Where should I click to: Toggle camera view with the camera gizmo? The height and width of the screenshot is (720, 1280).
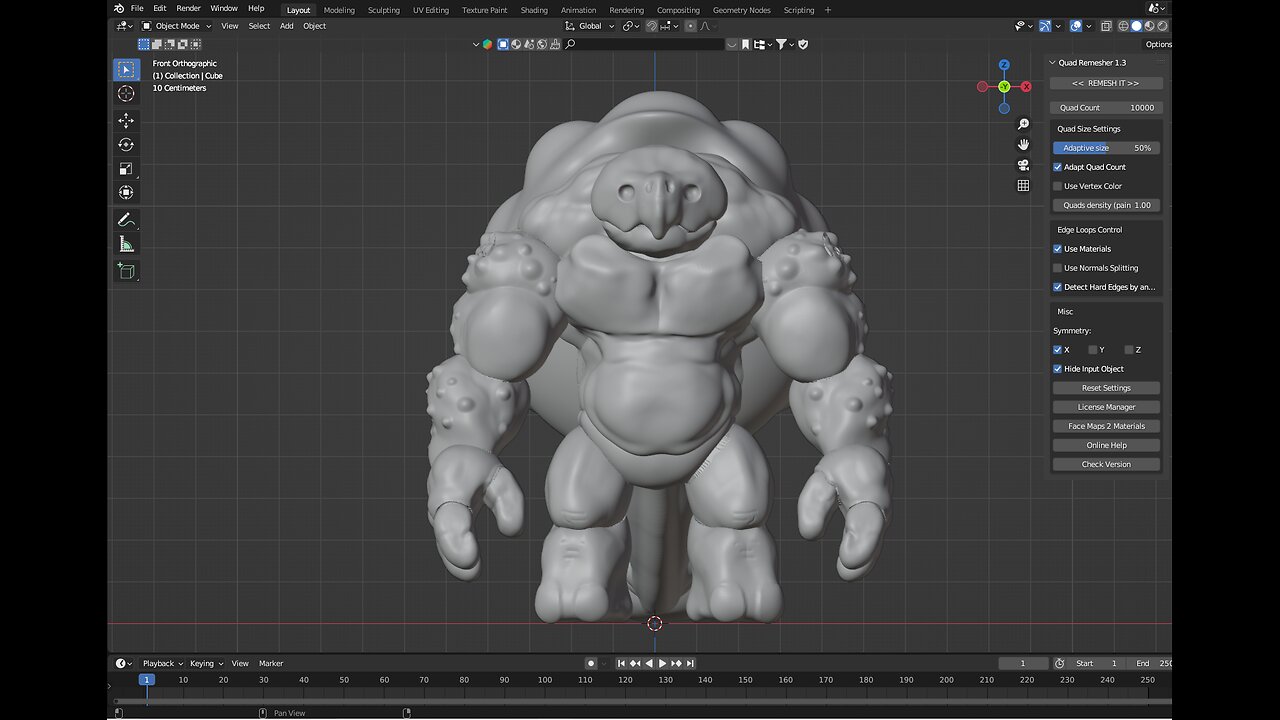tap(1023, 165)
